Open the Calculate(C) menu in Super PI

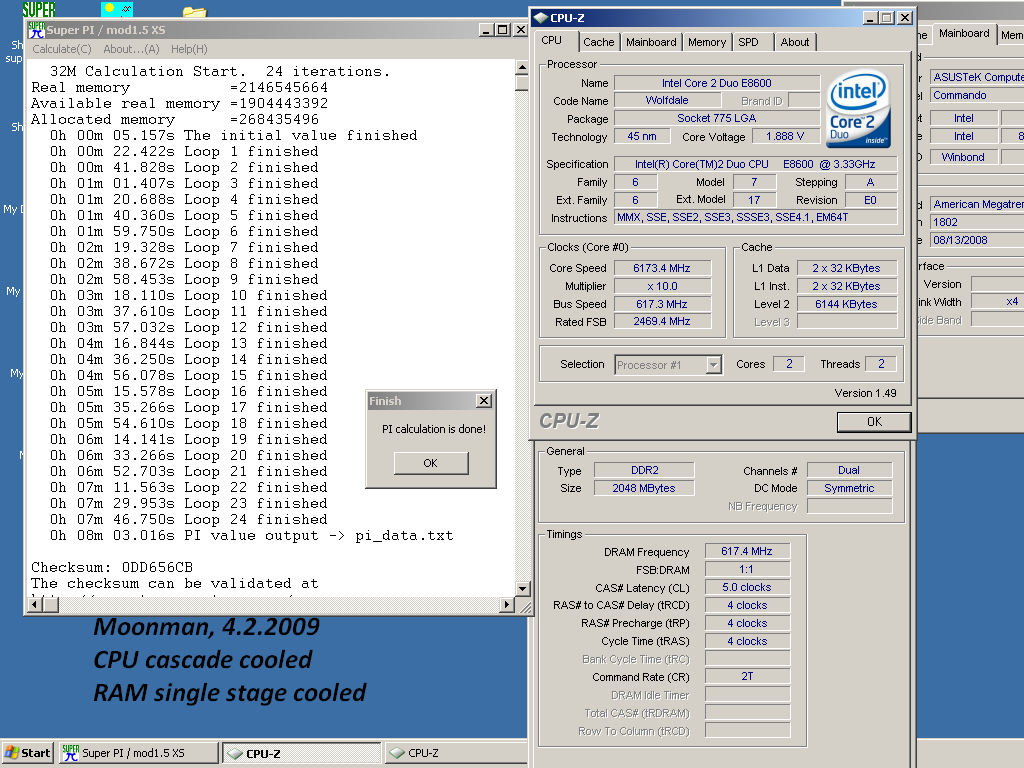pyautogui.click(x=62, y=49)
